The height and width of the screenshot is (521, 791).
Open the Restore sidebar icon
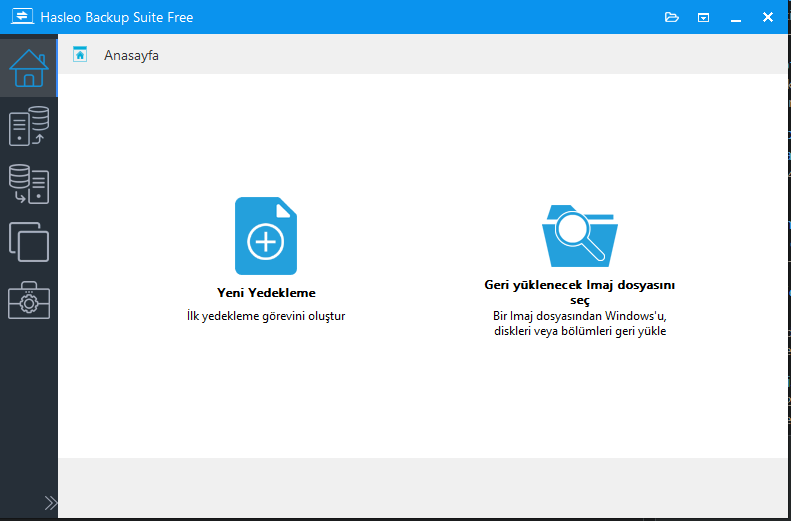pos(29,184)
